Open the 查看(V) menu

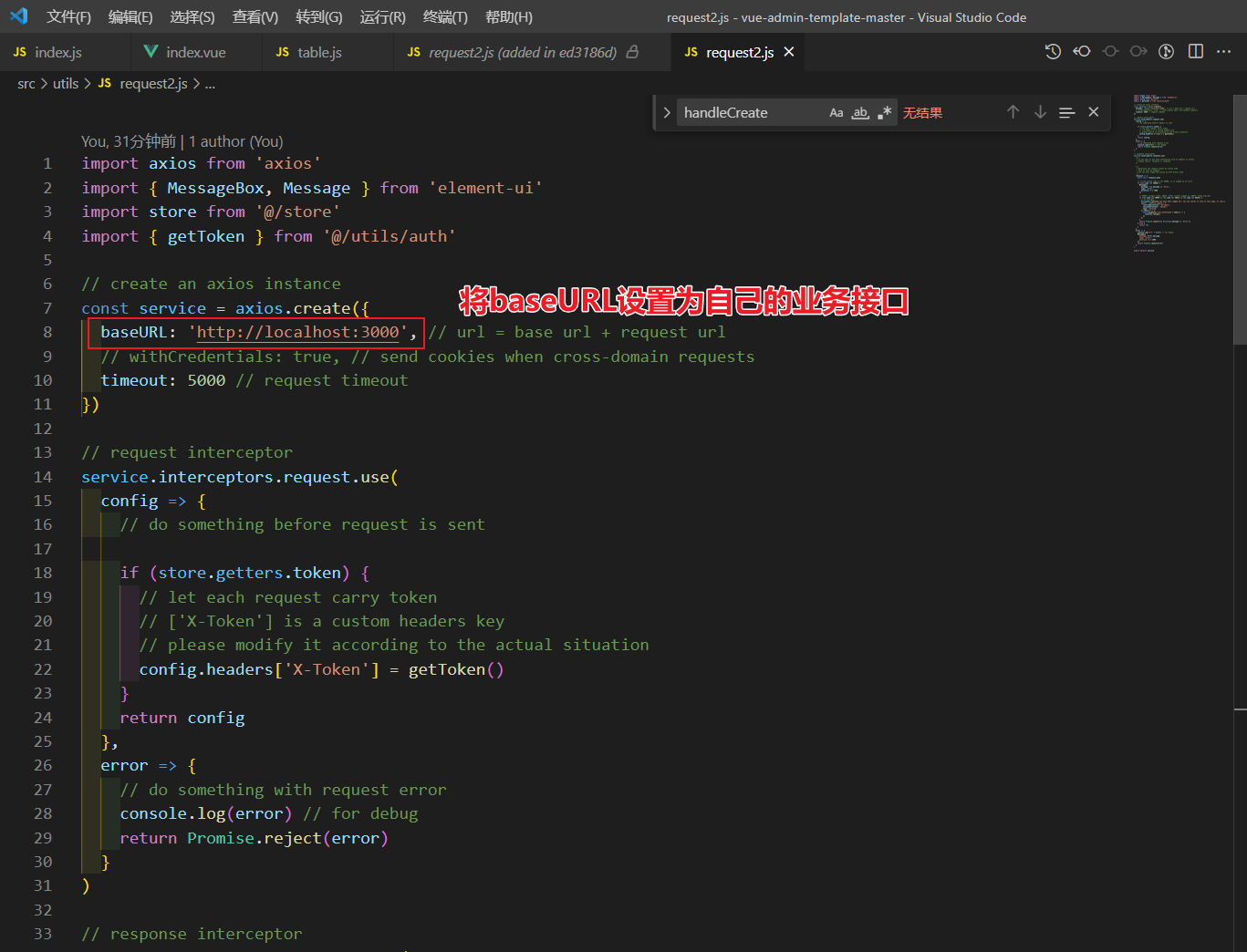255,17
